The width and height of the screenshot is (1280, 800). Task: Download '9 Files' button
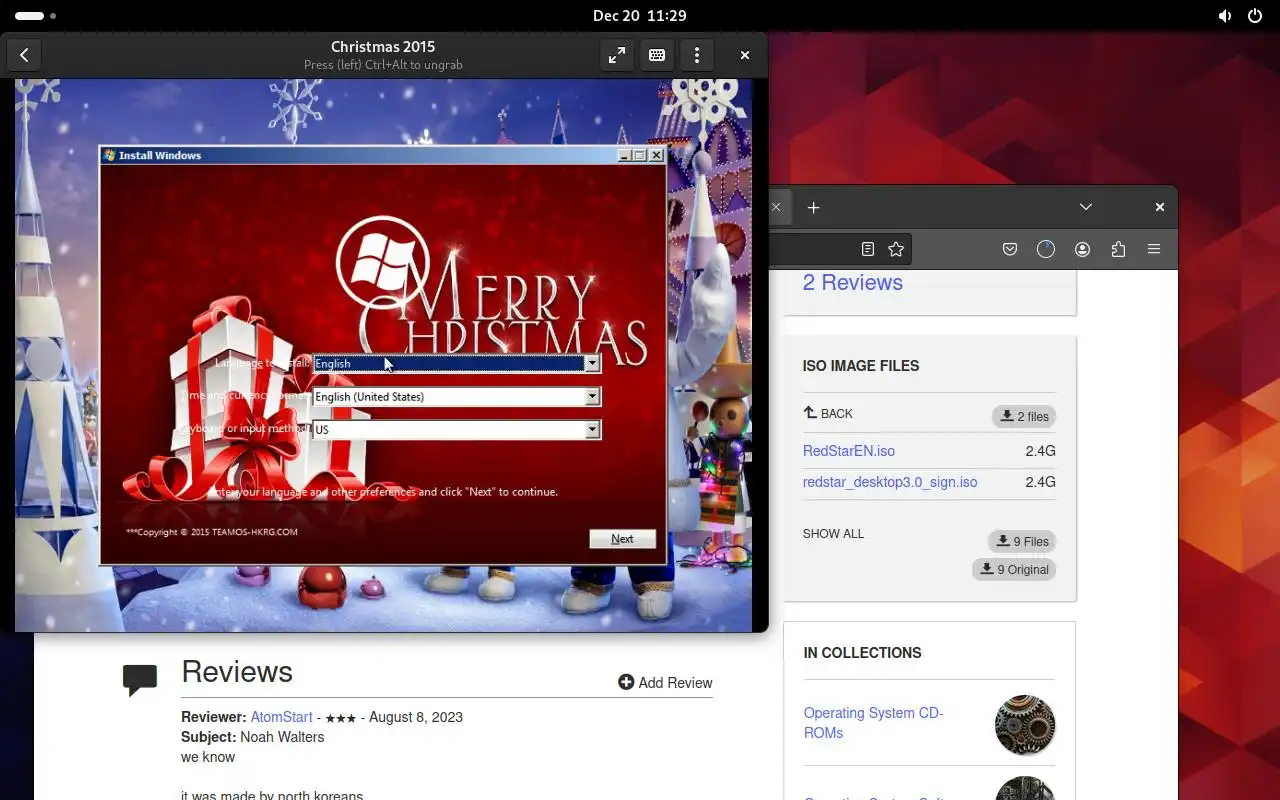(x=1022, y=541)
